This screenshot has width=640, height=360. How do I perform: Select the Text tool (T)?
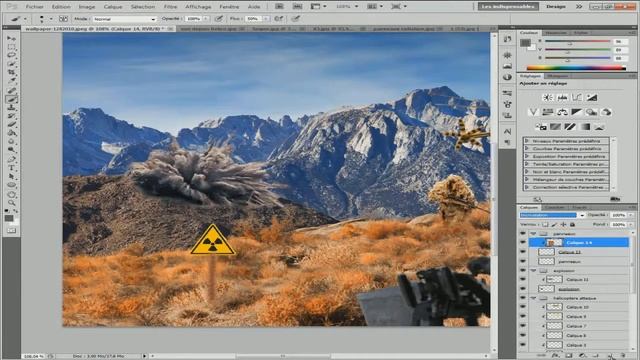(11, 167)
